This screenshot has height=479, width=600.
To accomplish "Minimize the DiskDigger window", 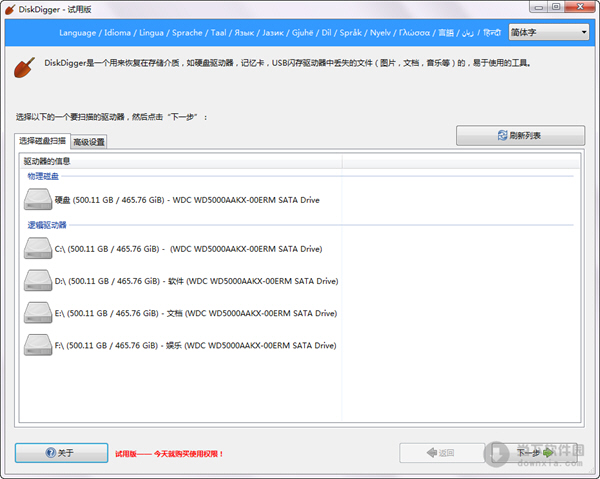I will click(x=539, y=7).
